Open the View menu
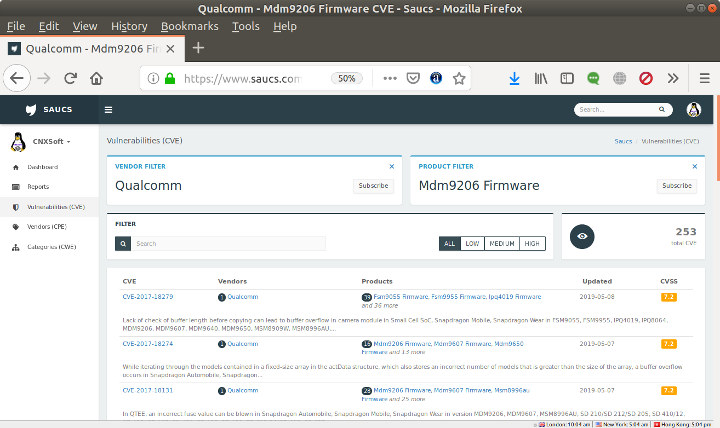The height and width of the screenshot is (428, 720). pyautogui.click(x=84, y=26)
